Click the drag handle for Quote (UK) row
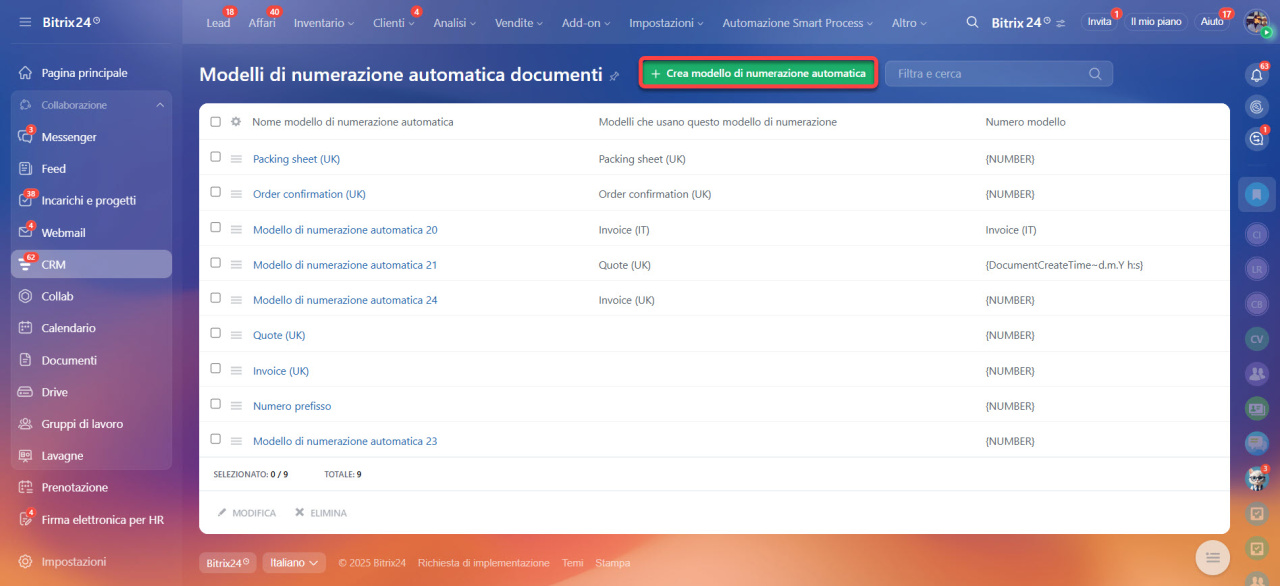This screenshot has width=1280, height=586. 236,335
